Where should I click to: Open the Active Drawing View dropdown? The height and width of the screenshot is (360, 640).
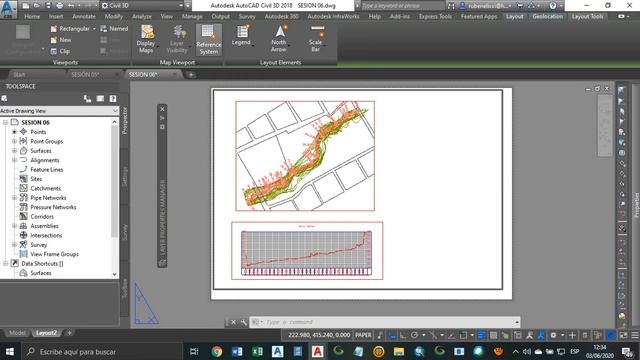click(x=59, y=111)
